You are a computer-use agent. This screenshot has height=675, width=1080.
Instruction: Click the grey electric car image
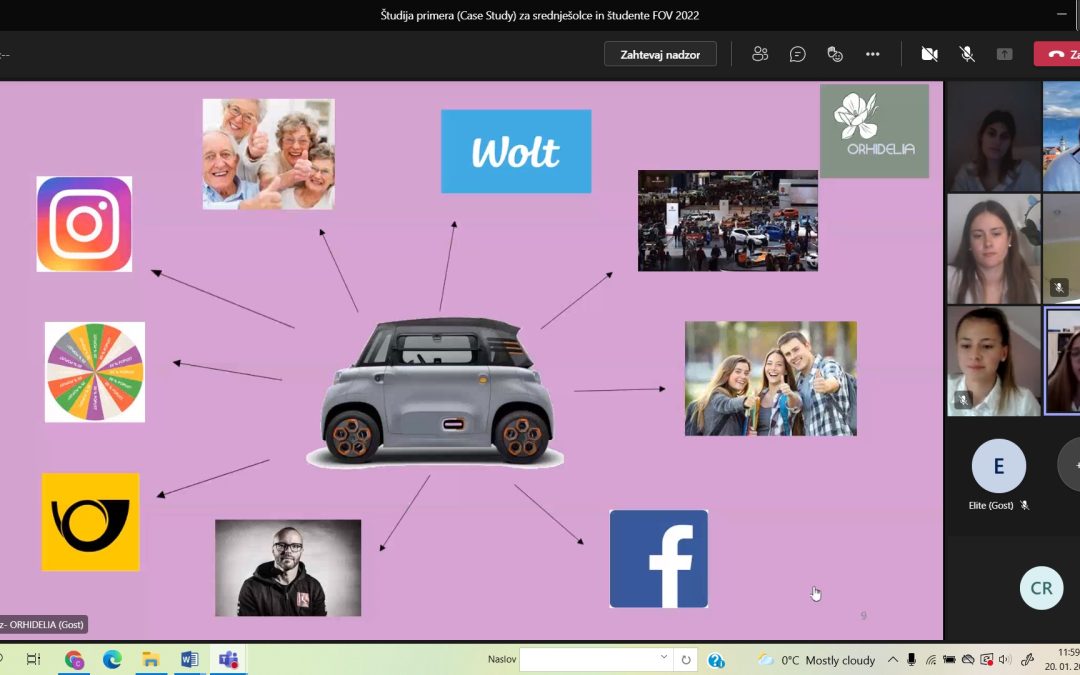(435, 392)
